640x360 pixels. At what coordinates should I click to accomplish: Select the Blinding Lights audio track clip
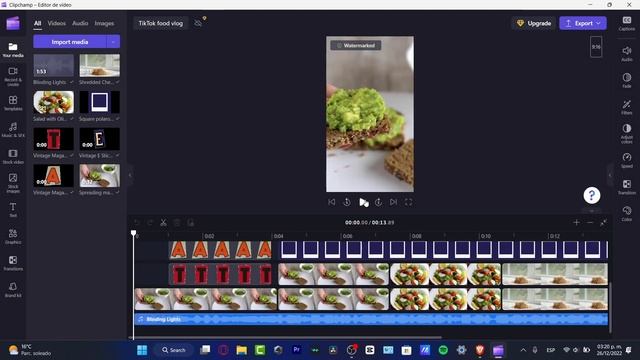click(x=371, y=319)
